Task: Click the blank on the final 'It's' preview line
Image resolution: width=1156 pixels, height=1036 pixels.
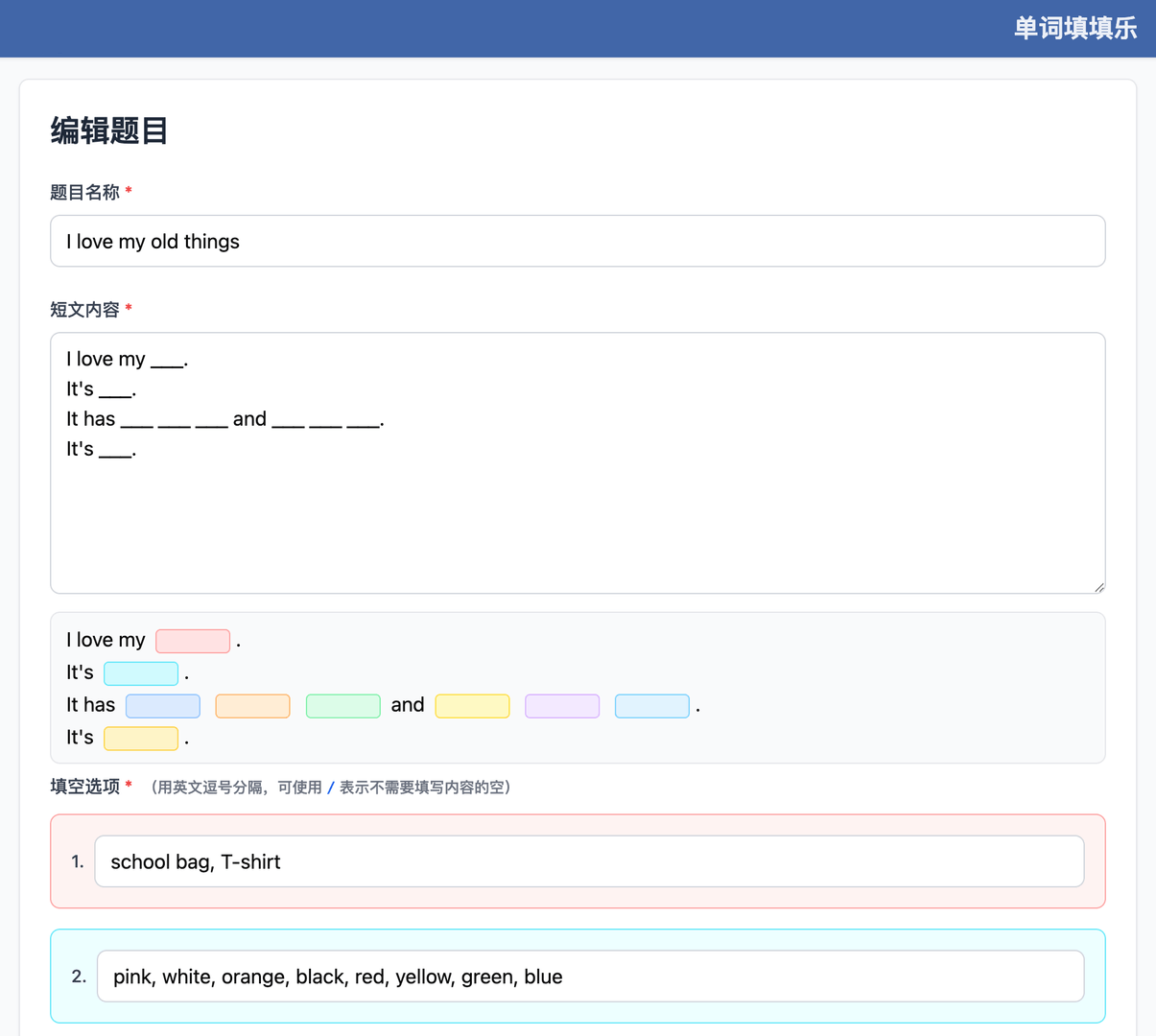Action: 141,739
